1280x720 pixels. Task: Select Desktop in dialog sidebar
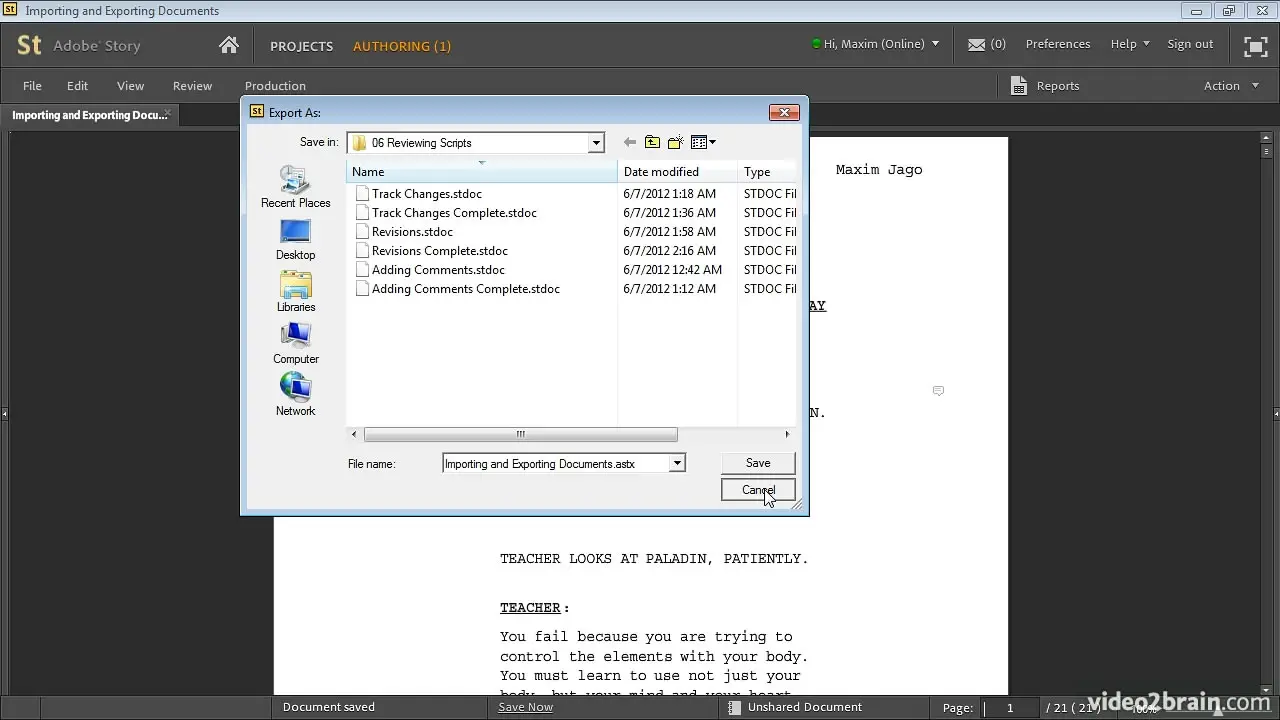[x=295, y=240]
